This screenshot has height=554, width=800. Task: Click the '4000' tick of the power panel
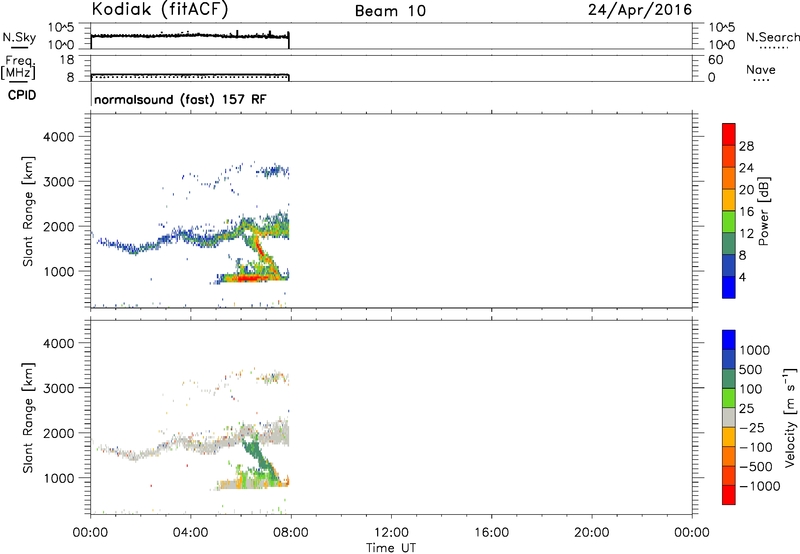pyautogui.click(x=59, y=137)
